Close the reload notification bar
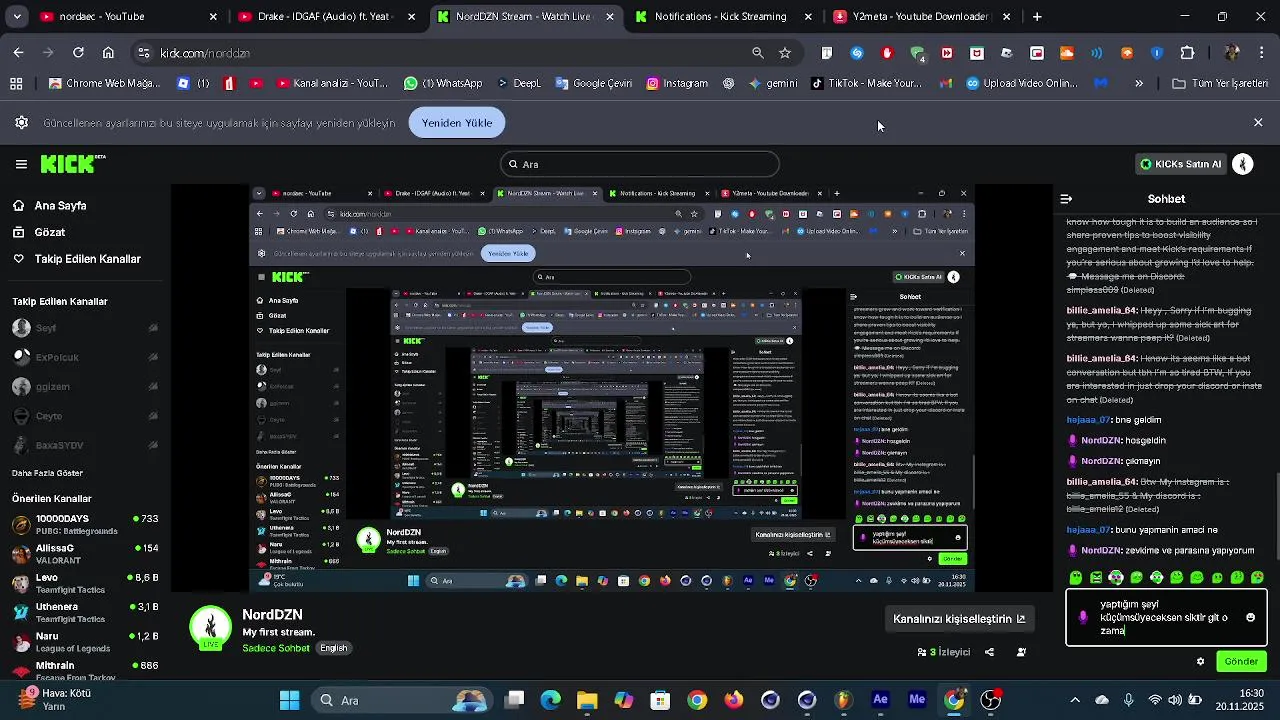The image size is (1280, 720). click(1258, 122)
